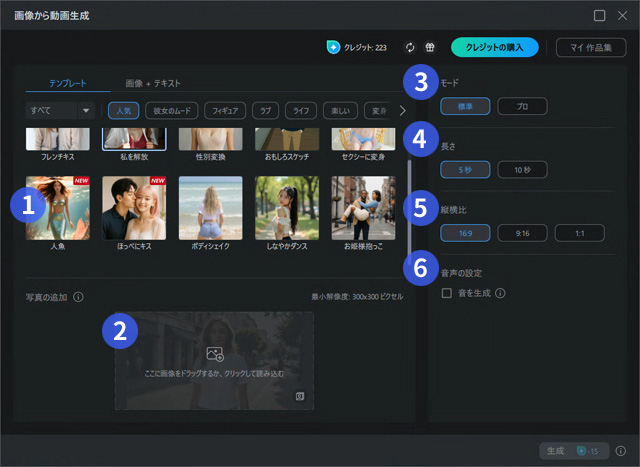Select the 人魚 template thumbnail
This screenshot has width=640, height=467.
[x=58, y=208]
